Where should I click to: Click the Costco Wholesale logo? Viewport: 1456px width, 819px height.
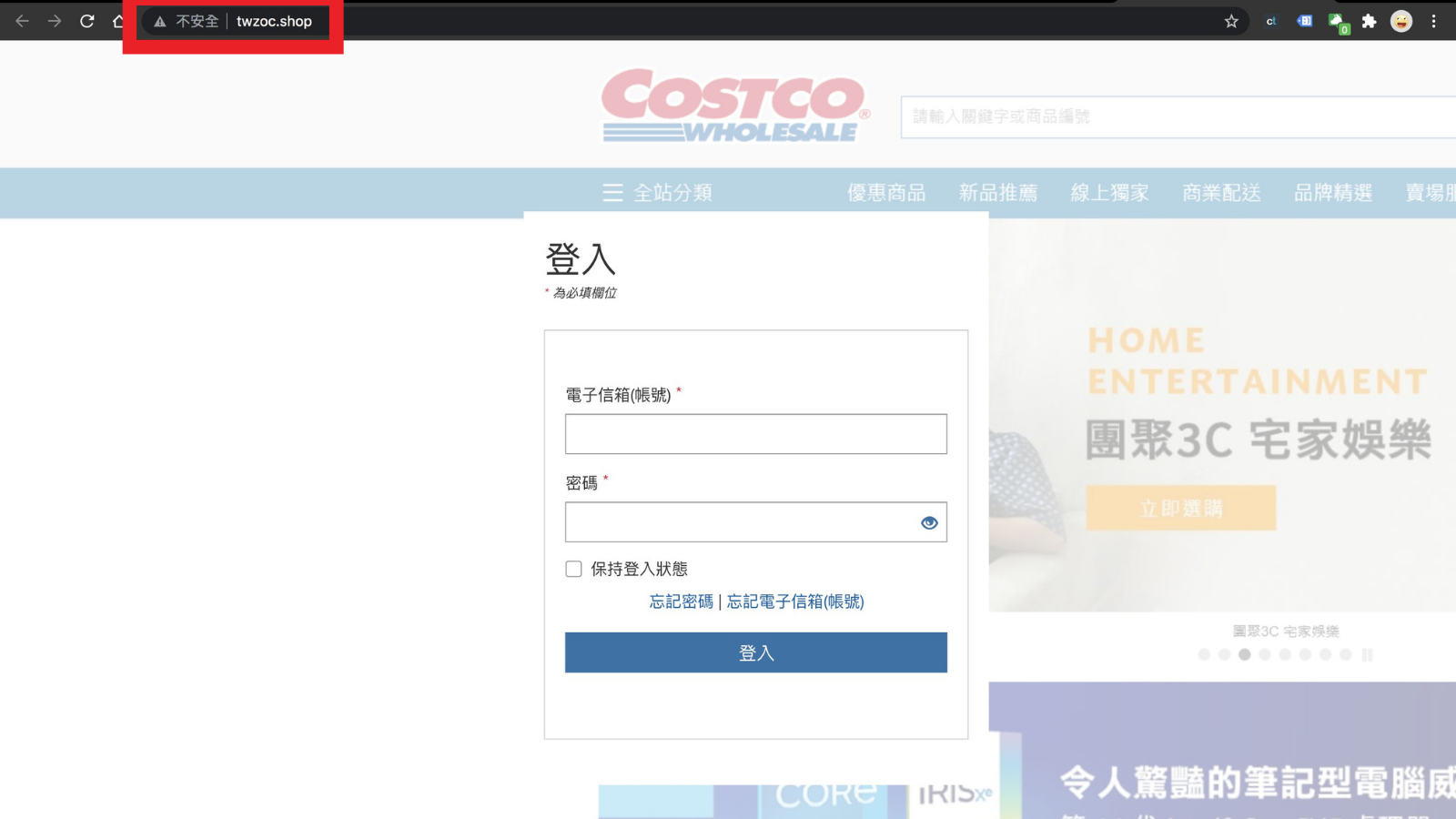coord(735,106)
